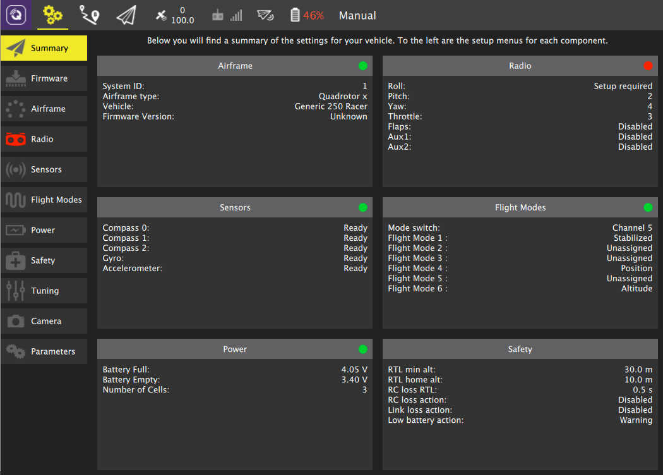Open the Manual flight mode selector

(x=357, y=16)
